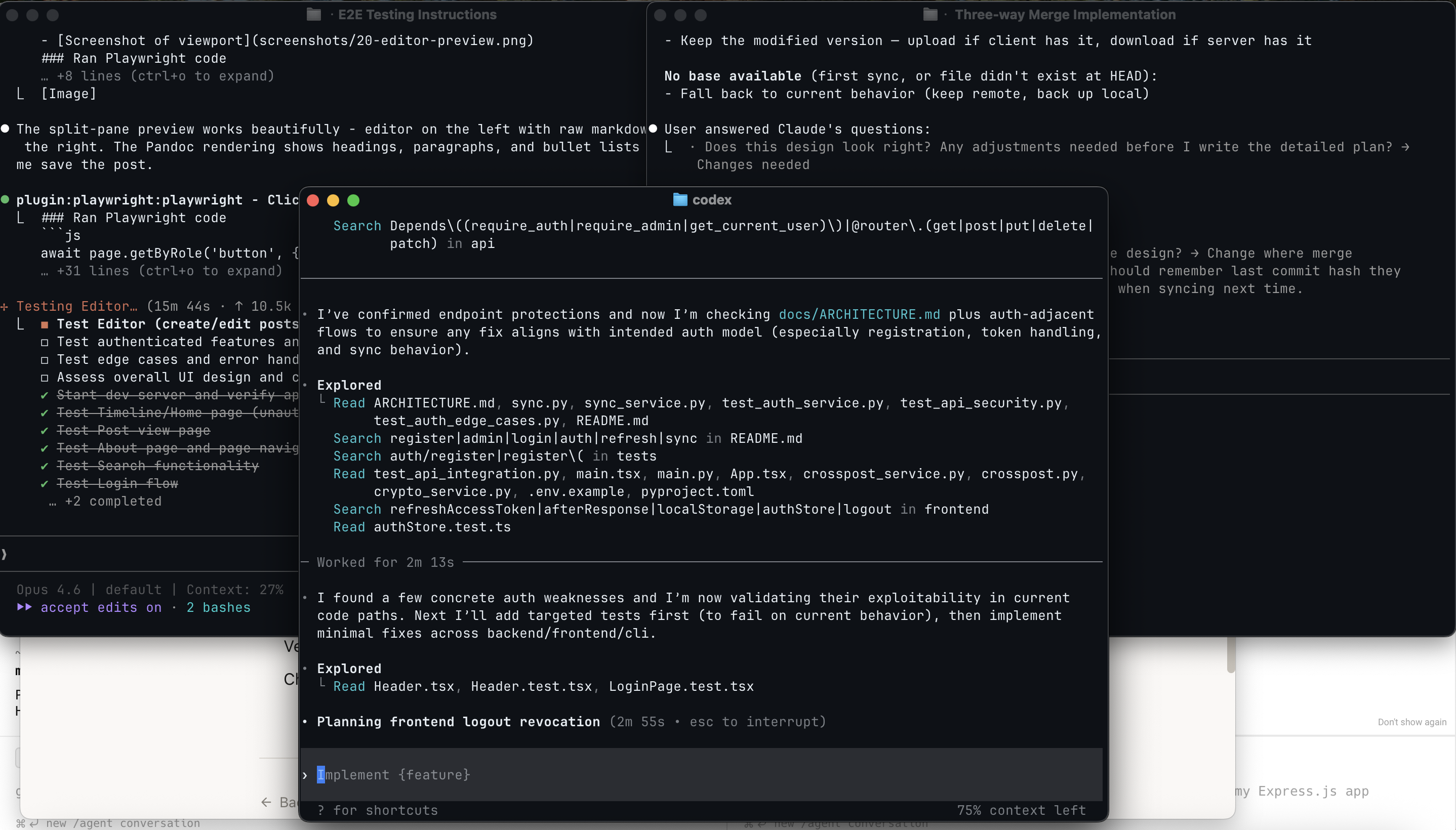The width and height of the screenshot is (1456, 830).
Task: Click Screenshot of viewport markdown link text
Action: [154, 40]
